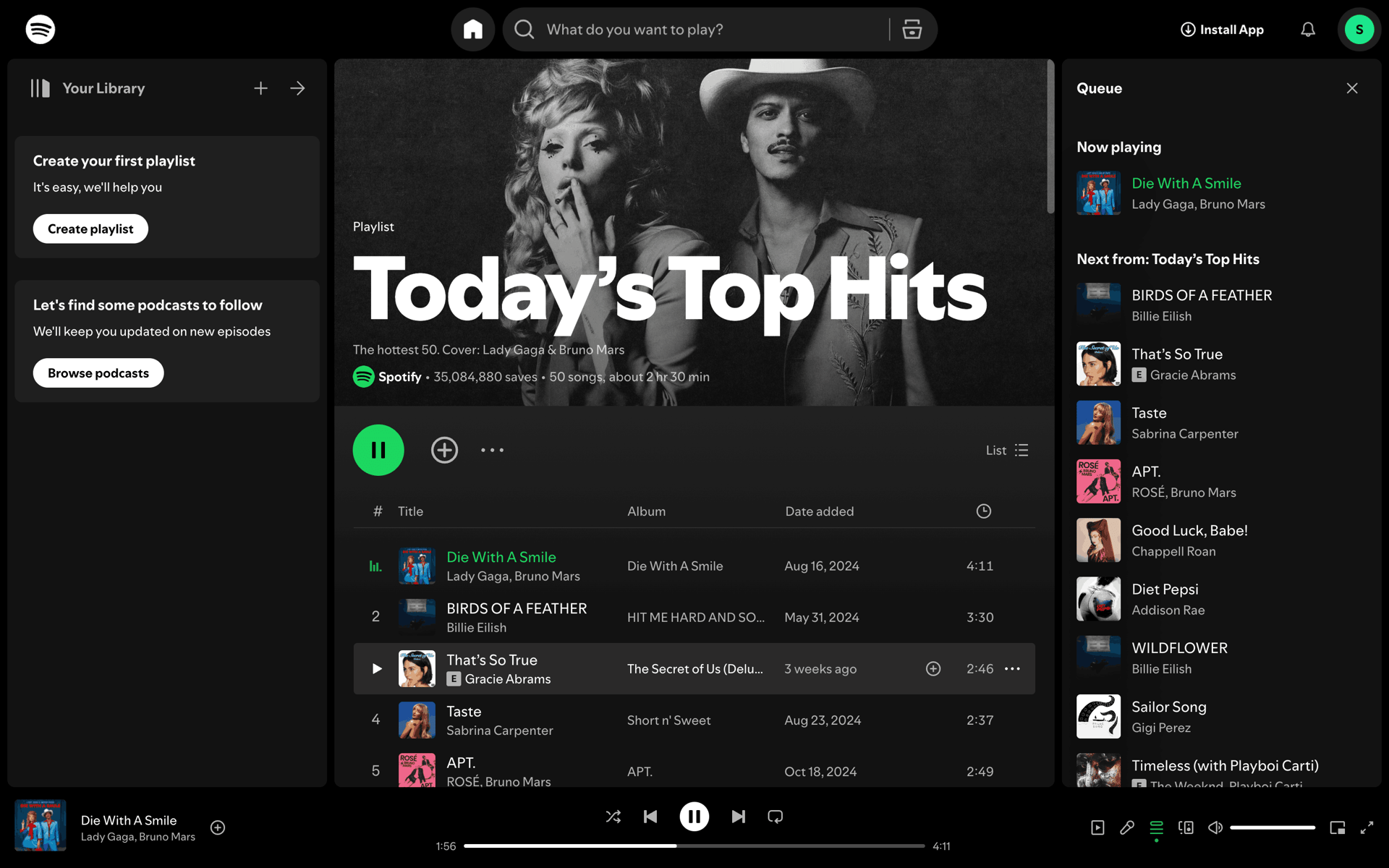Seek in the song progress bar
Image resolution: width=1389 pixels, height=868 pixels.
click(694, 846)
